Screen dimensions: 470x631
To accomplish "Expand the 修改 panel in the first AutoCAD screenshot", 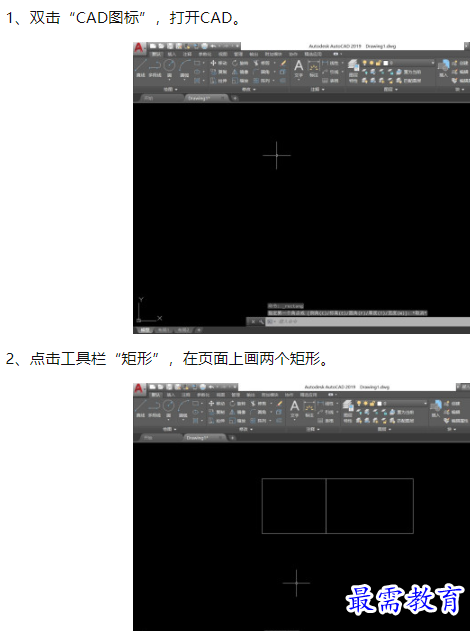I will (x=248, y=89).
